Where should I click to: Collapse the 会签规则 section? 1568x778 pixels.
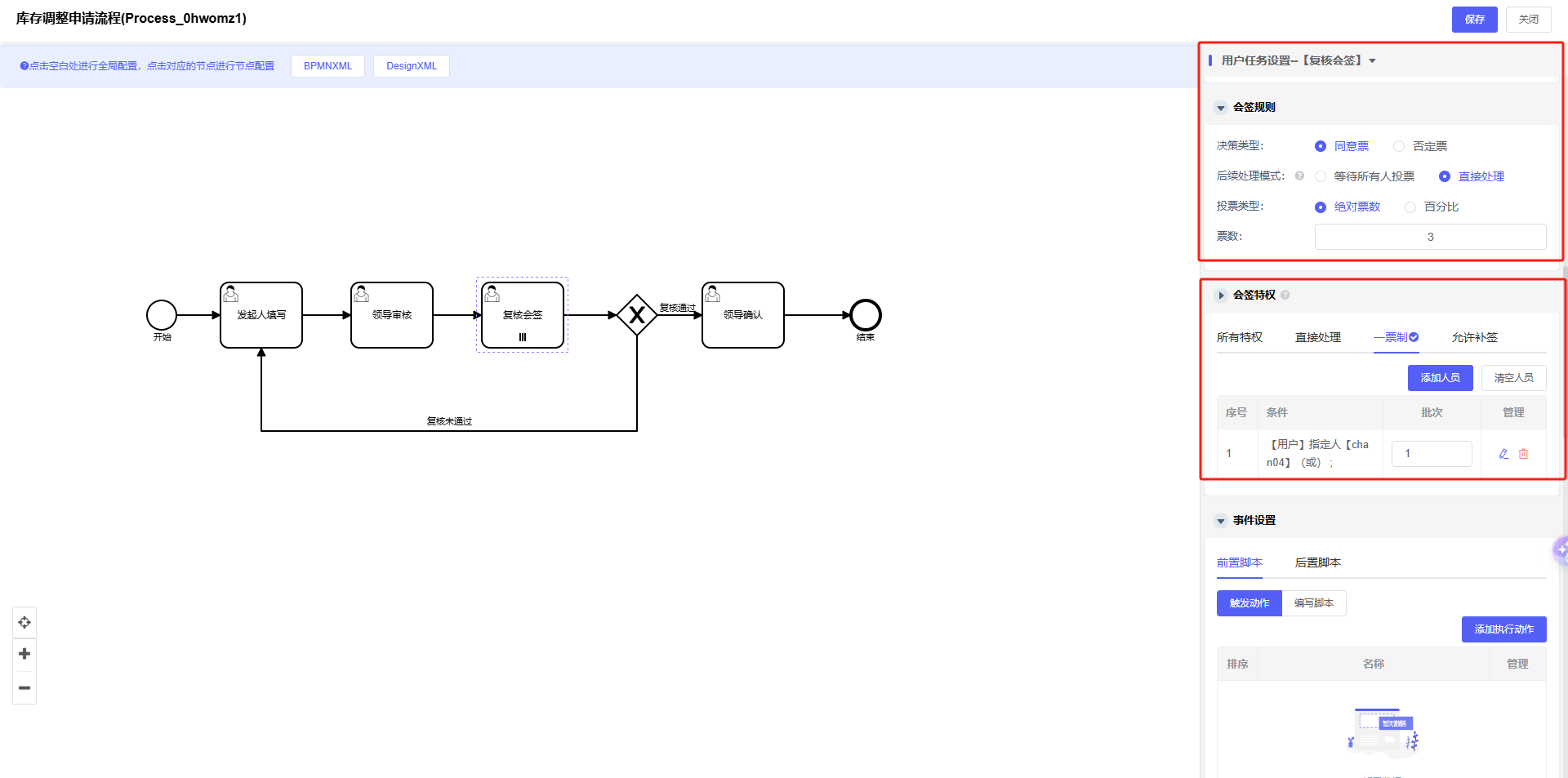click(x=1221, y=108)
